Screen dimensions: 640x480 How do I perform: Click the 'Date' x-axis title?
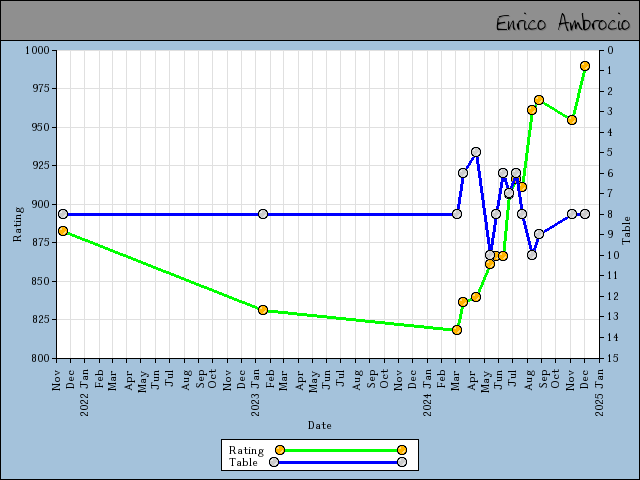pos(320,425)
